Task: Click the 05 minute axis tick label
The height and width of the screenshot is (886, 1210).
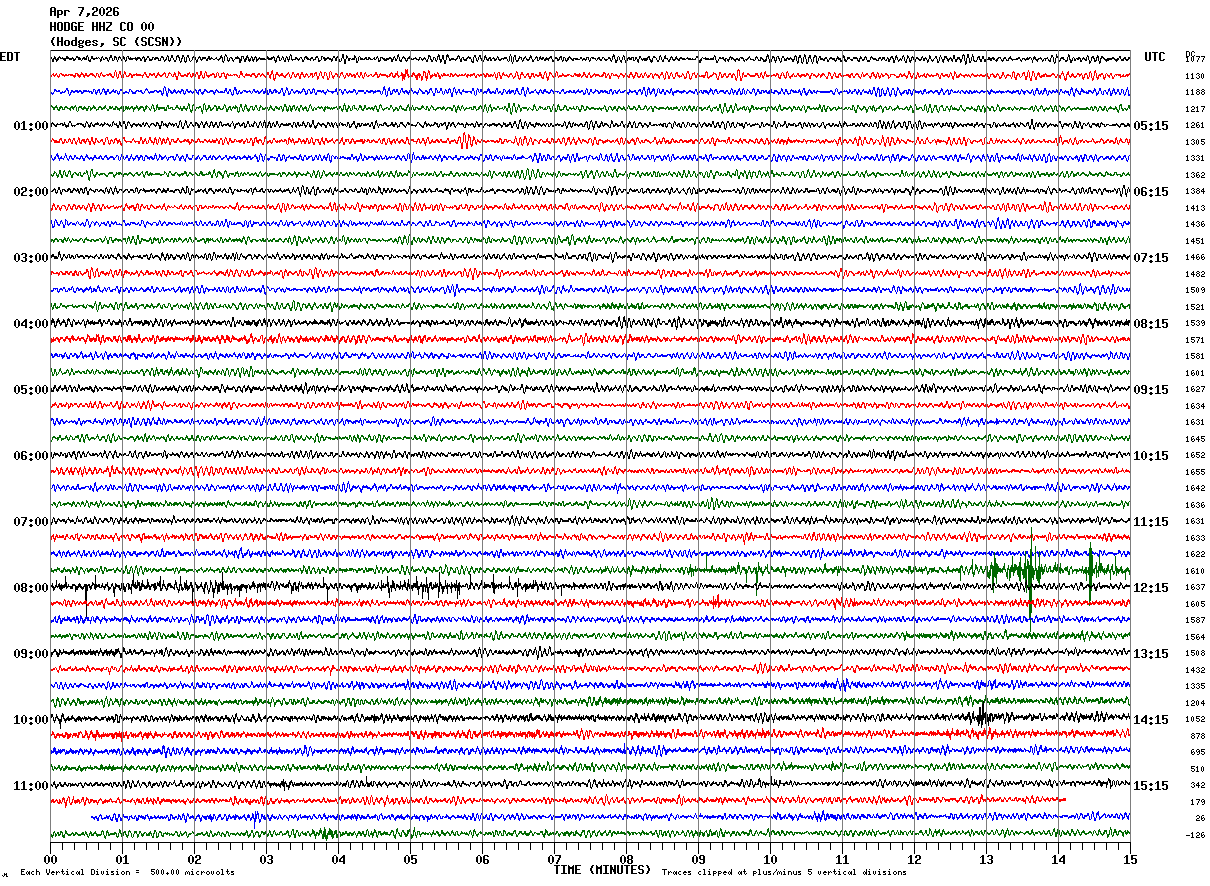Action: [410, 859]
